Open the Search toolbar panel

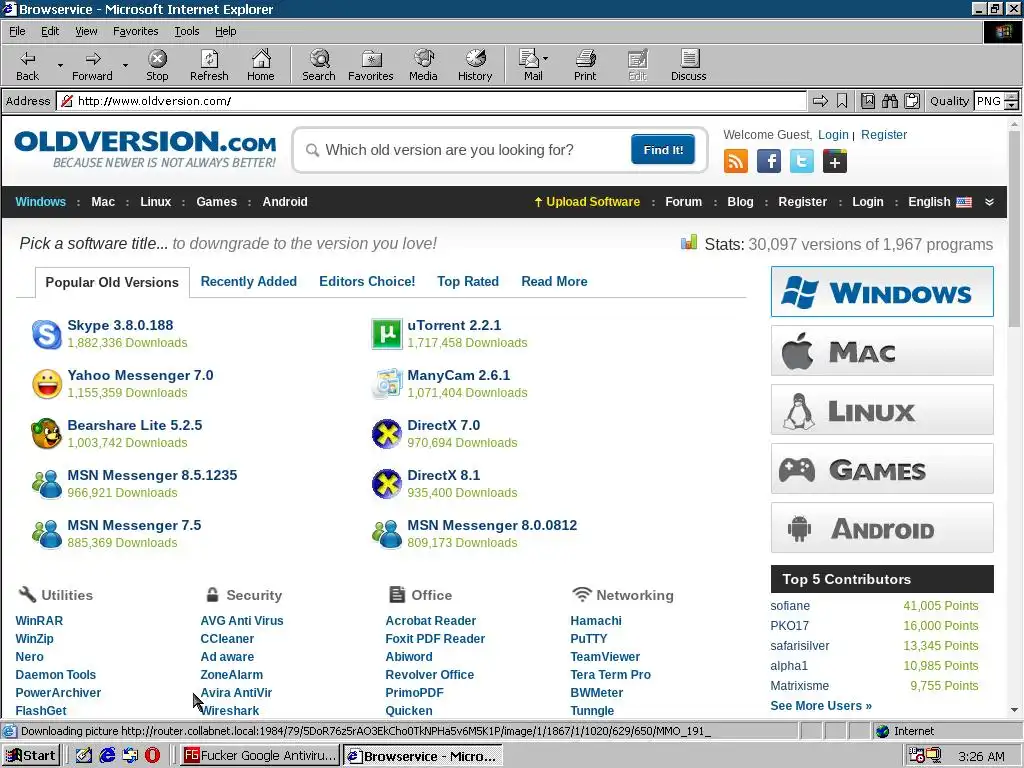pyautogui.click(x=319, y=65)
